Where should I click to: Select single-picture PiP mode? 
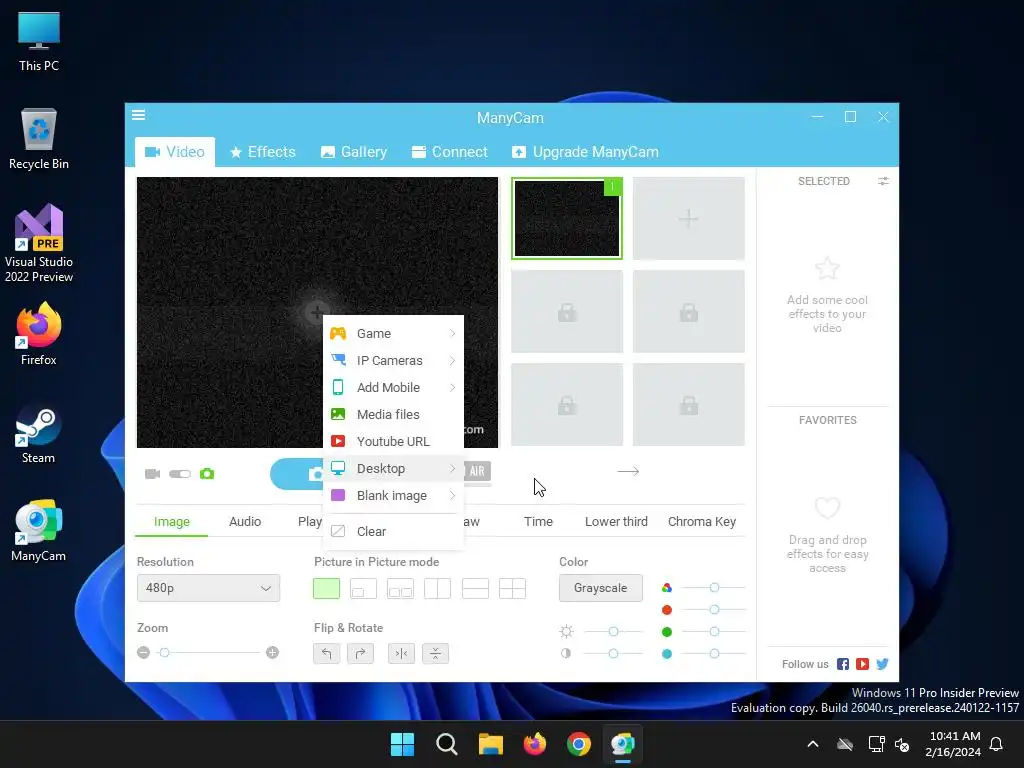click(x=327, y=588)
